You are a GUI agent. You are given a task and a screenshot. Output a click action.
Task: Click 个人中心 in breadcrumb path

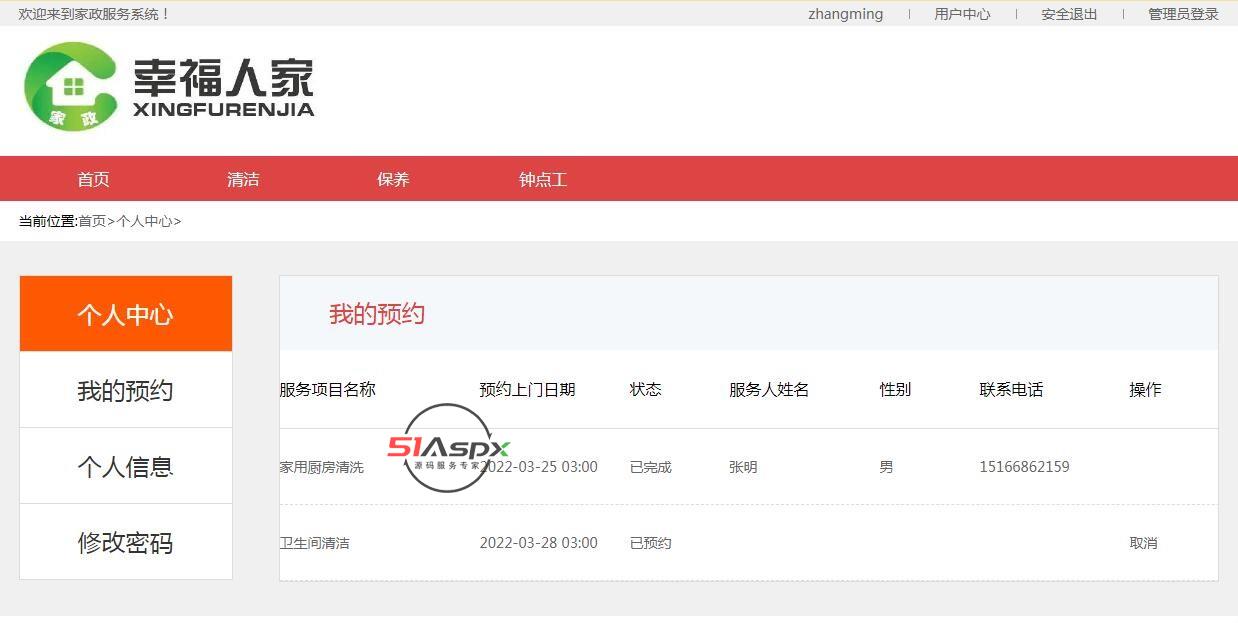pyautogui.click(x=145, y=221)
